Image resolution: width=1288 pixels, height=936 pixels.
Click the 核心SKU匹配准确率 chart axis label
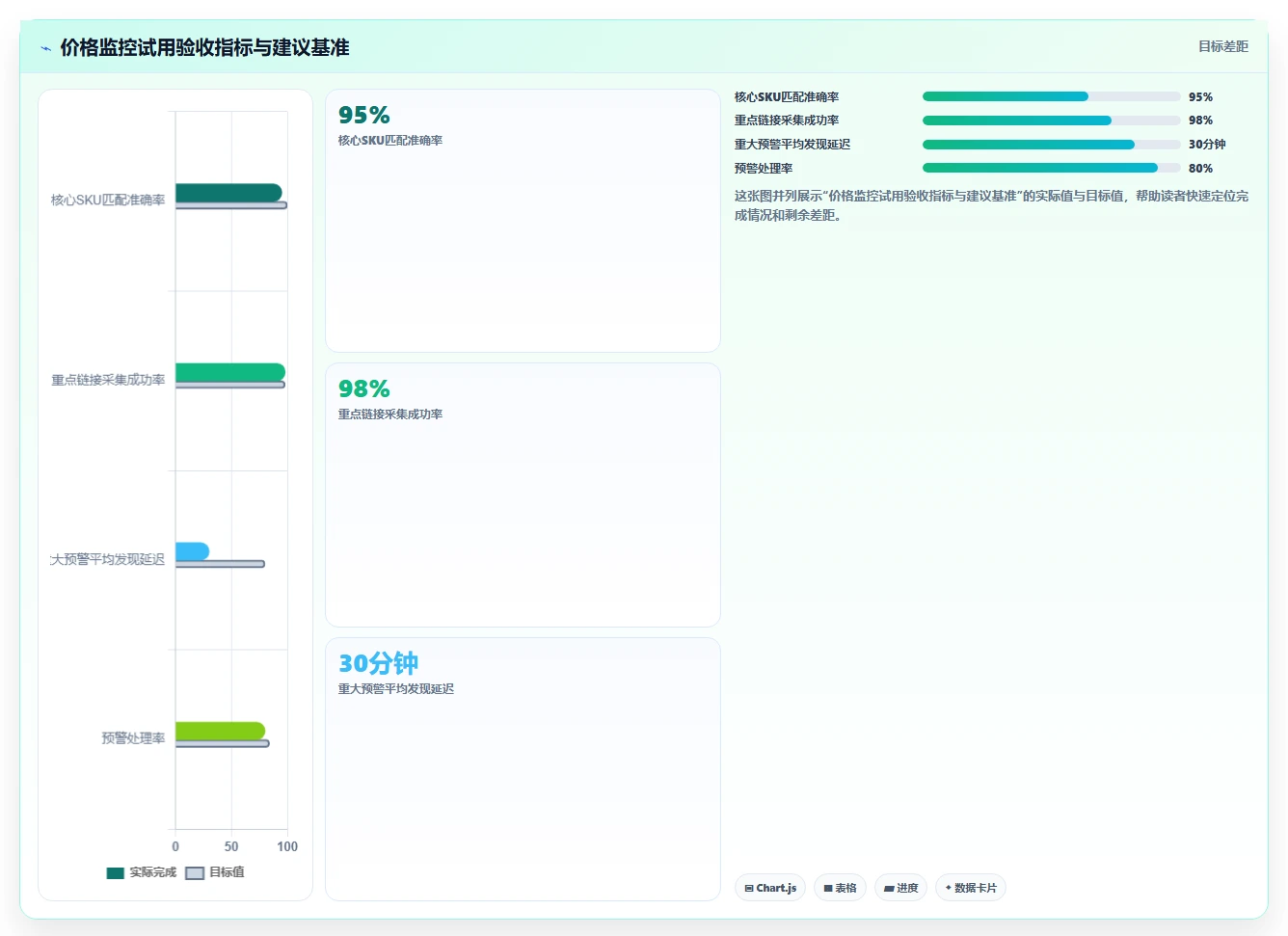coord(108,200)
